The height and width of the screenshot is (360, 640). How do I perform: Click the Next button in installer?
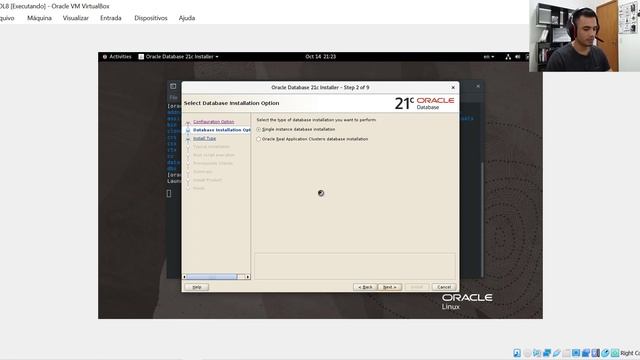[x=389, y=287]
